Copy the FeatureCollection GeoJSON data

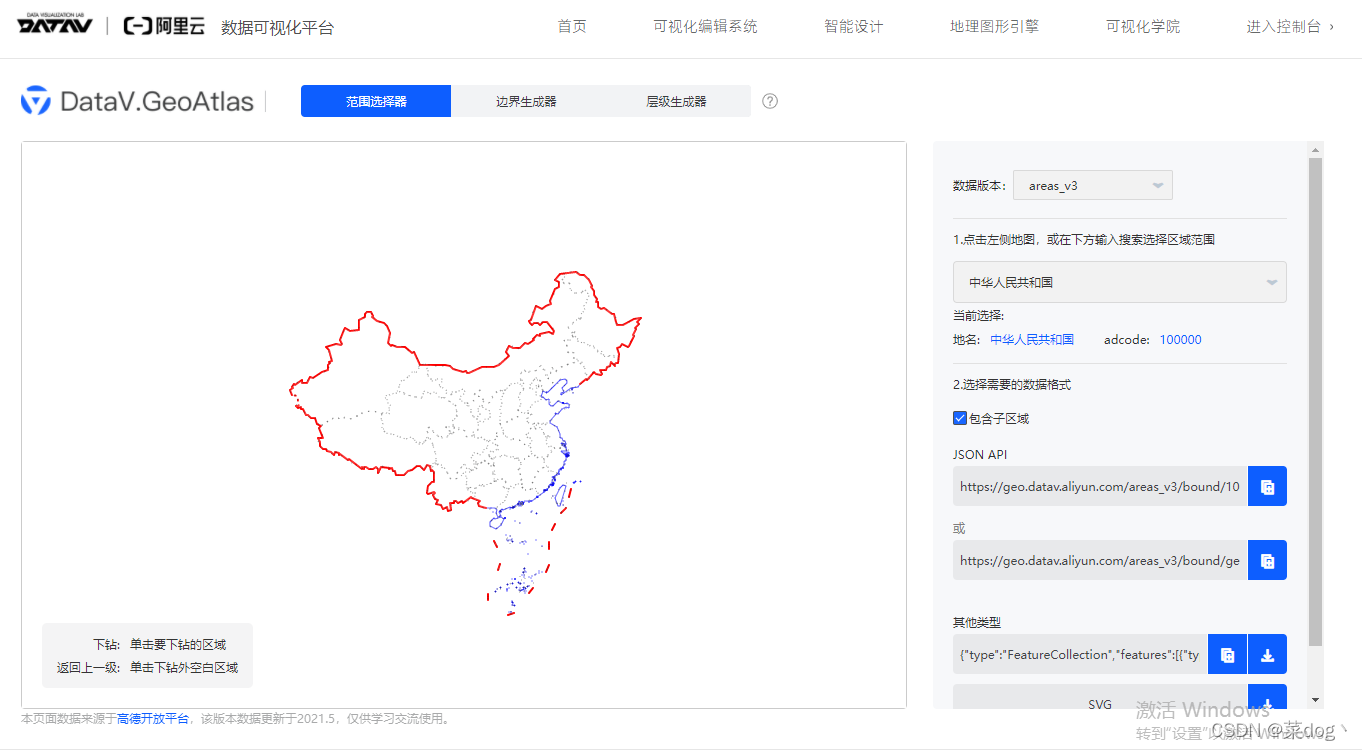coord(1227,654)
